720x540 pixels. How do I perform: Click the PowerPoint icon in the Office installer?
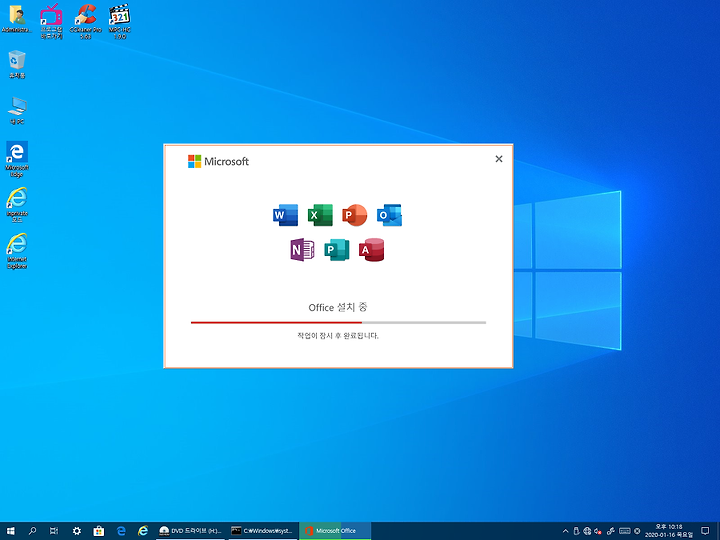(354, 215)
